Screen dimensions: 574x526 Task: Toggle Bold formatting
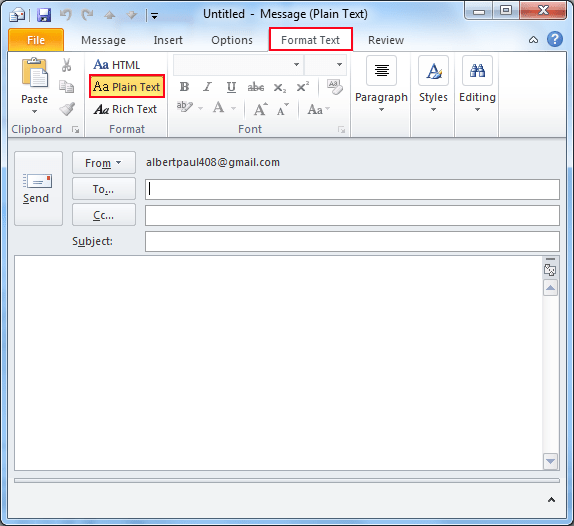[x=184, y=87]
